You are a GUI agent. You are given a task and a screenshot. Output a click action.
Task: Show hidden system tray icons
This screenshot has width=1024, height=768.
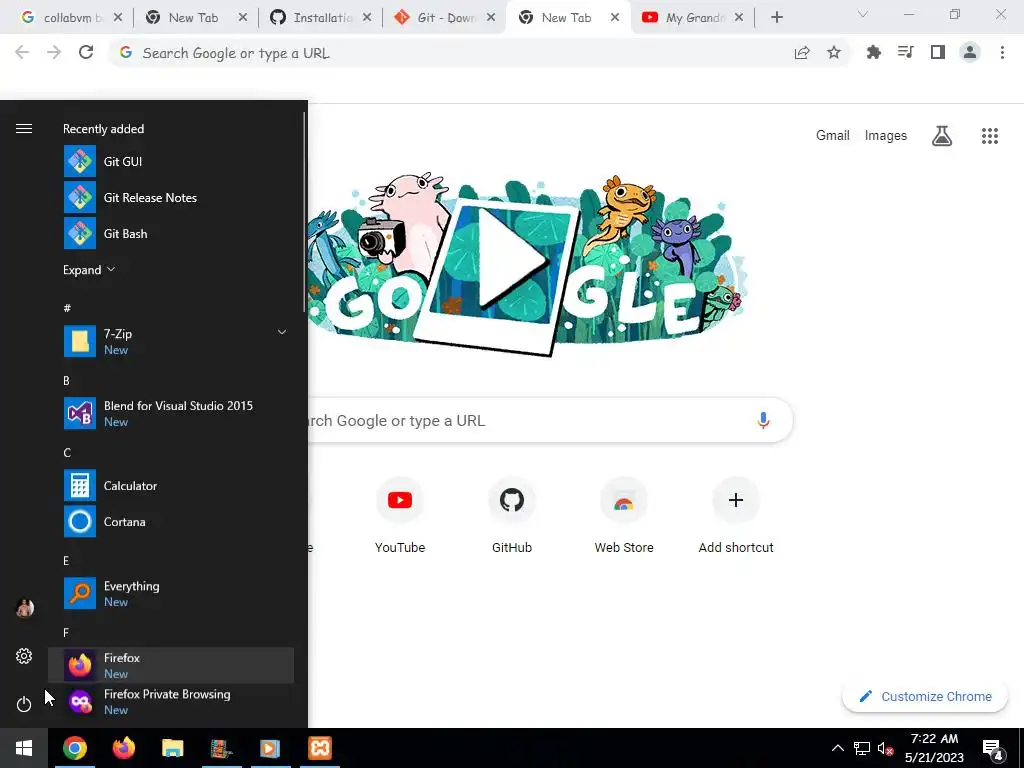coord(837,748)
